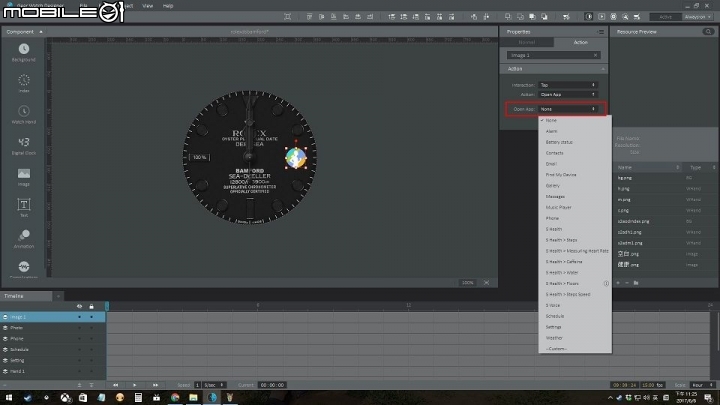720x405 pixels.
Task: Expand the Action dropdown showing Open App
Action: [568, 94]
